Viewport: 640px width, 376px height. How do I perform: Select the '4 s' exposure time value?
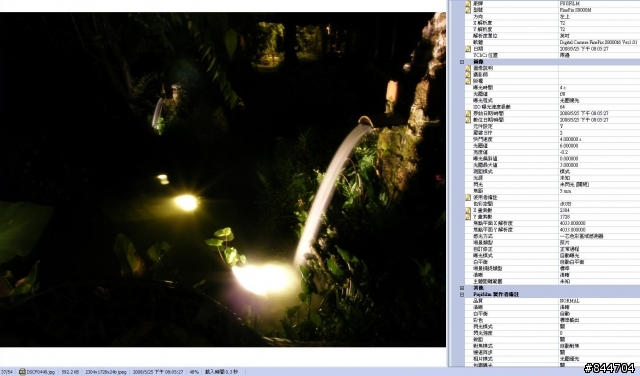tap(562, 87)
